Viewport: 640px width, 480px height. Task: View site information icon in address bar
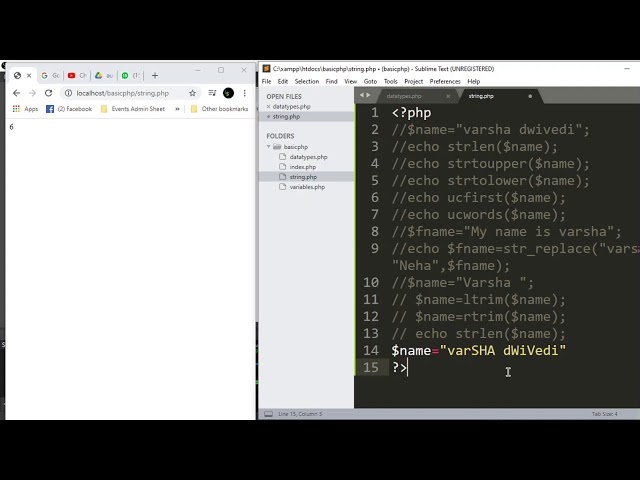69,93
